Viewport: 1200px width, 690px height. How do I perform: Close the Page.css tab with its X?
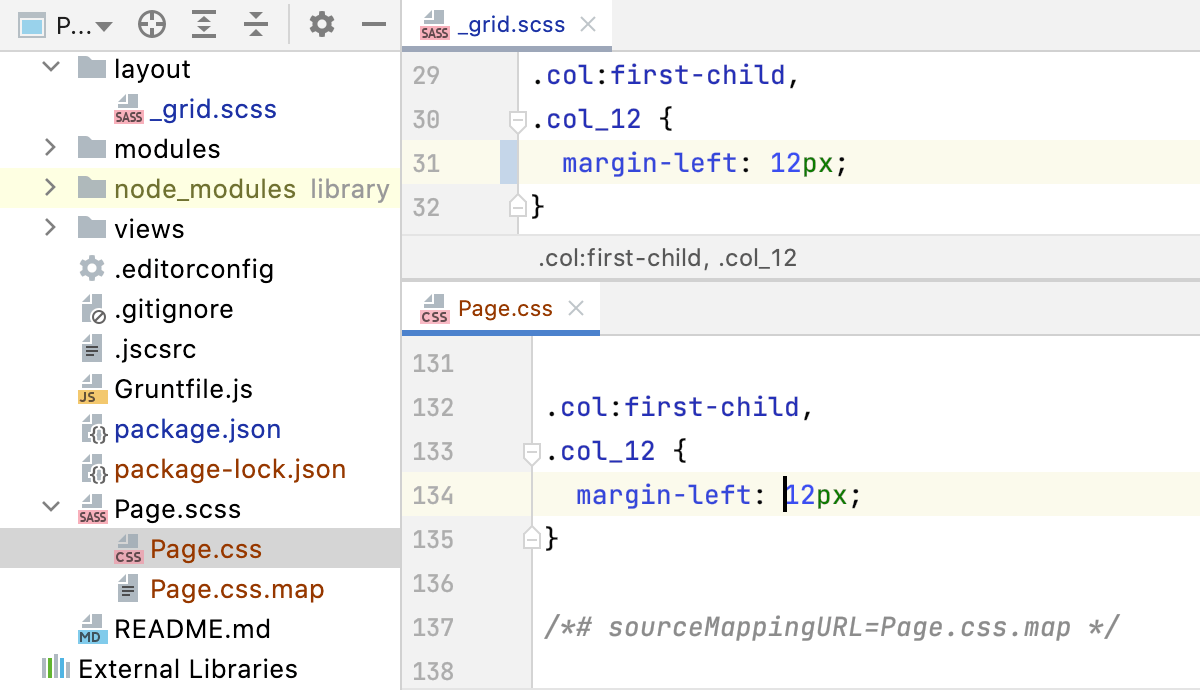click(x=576, y=308)
